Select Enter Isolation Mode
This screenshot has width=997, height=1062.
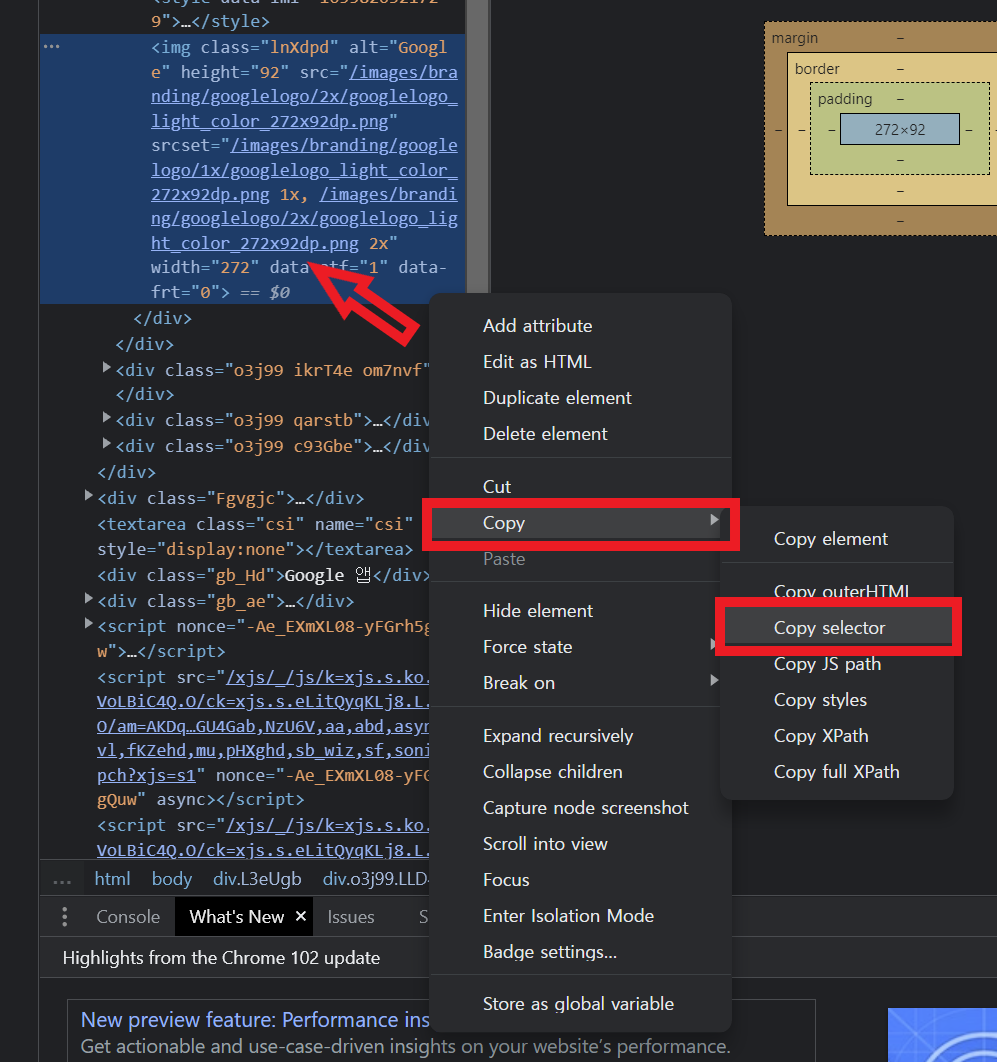[568, 916]
